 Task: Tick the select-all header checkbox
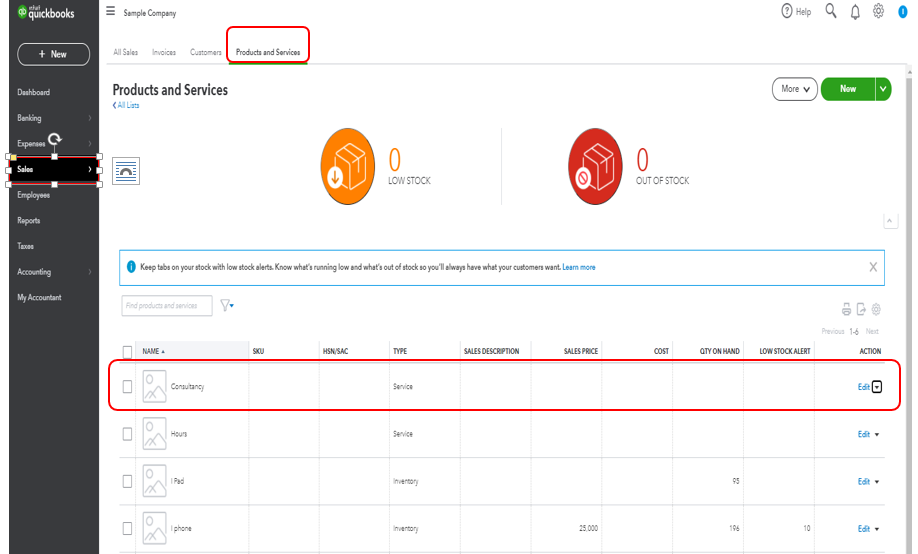pos(127,351)
